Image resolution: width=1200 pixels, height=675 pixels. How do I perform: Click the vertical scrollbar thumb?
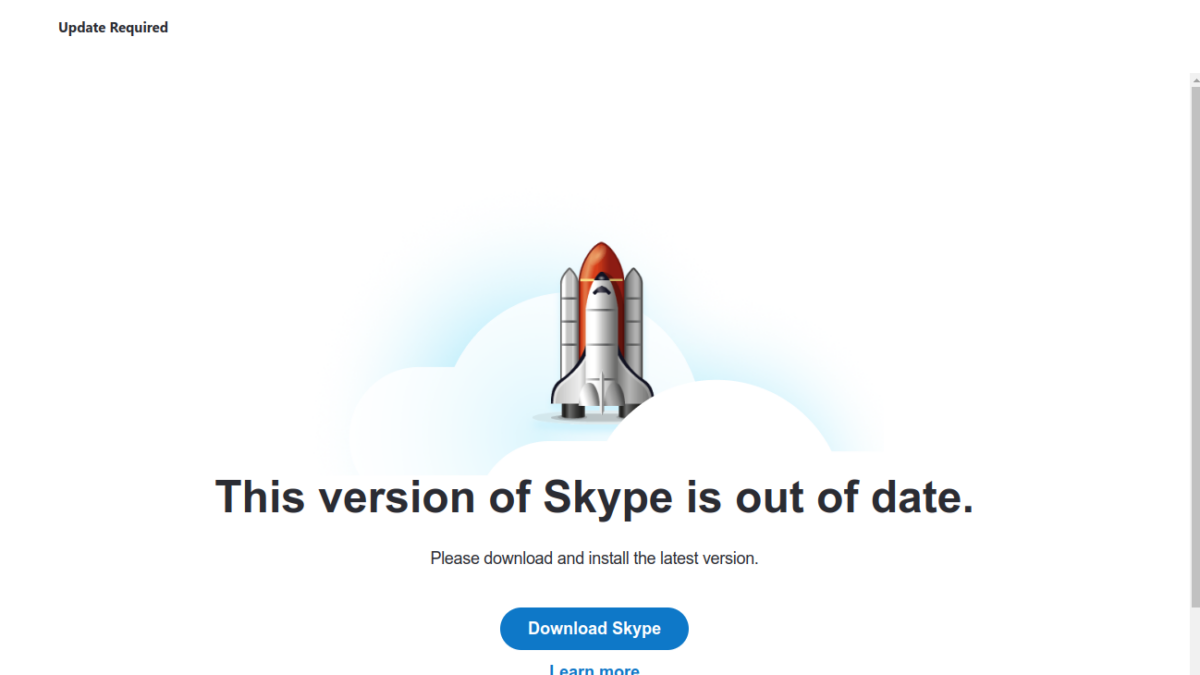1195,340
